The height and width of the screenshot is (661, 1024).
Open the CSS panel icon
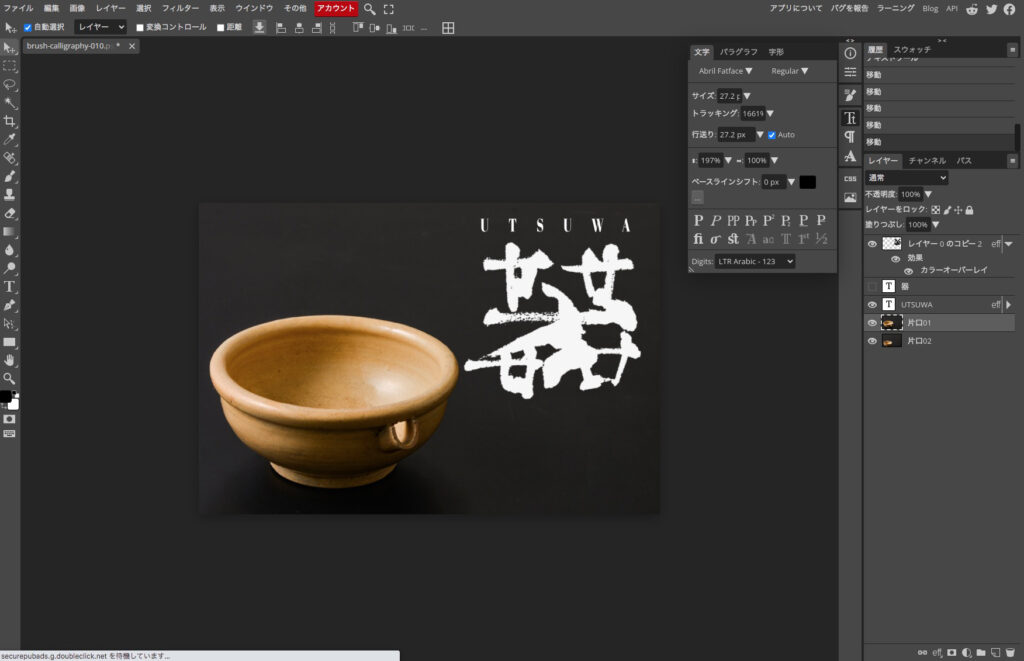point(850,178)
